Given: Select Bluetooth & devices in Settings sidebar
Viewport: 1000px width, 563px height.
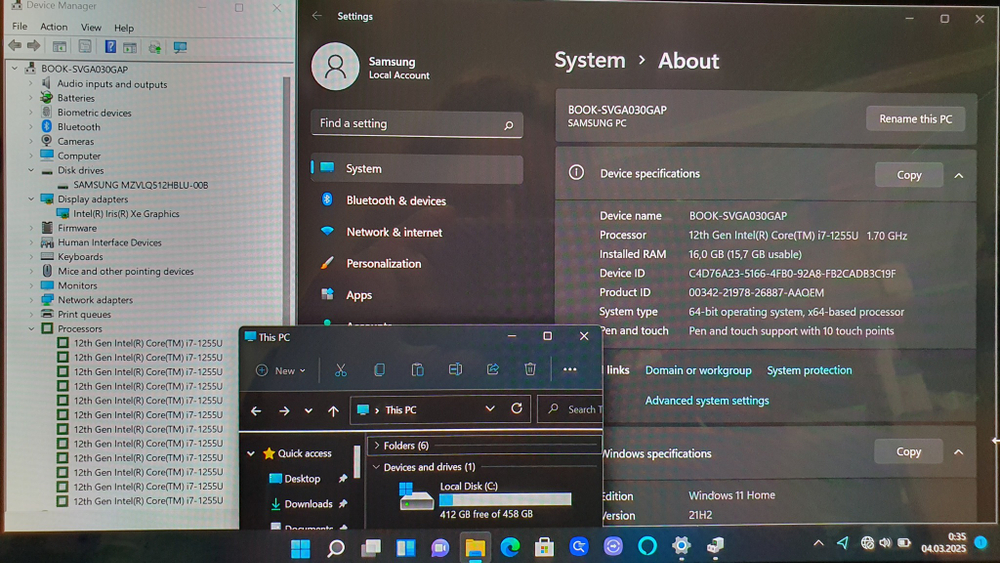Looking at the screenshot, I should tap(396, 201).
